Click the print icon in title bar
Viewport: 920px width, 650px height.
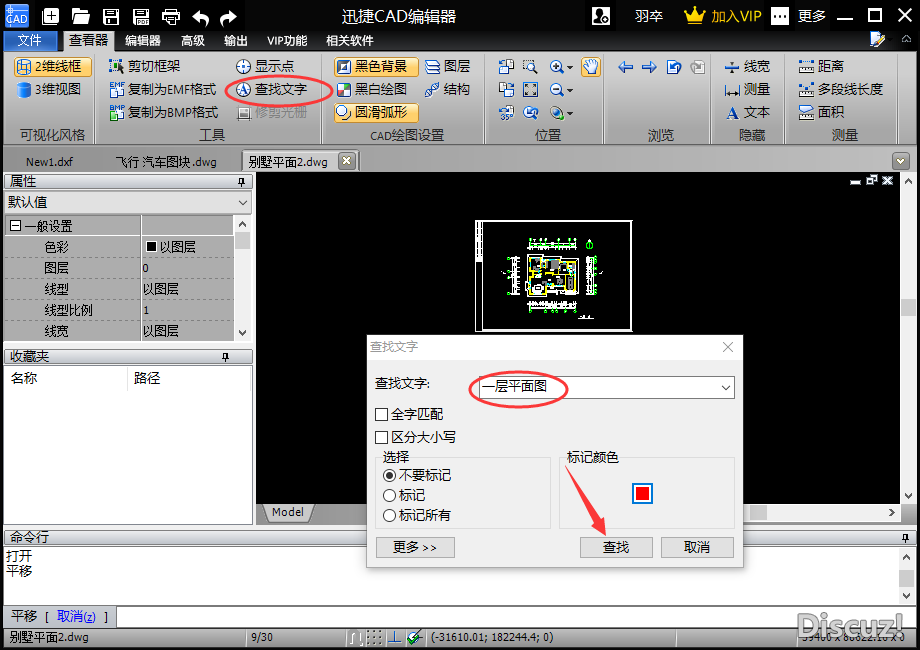(171, 16)
